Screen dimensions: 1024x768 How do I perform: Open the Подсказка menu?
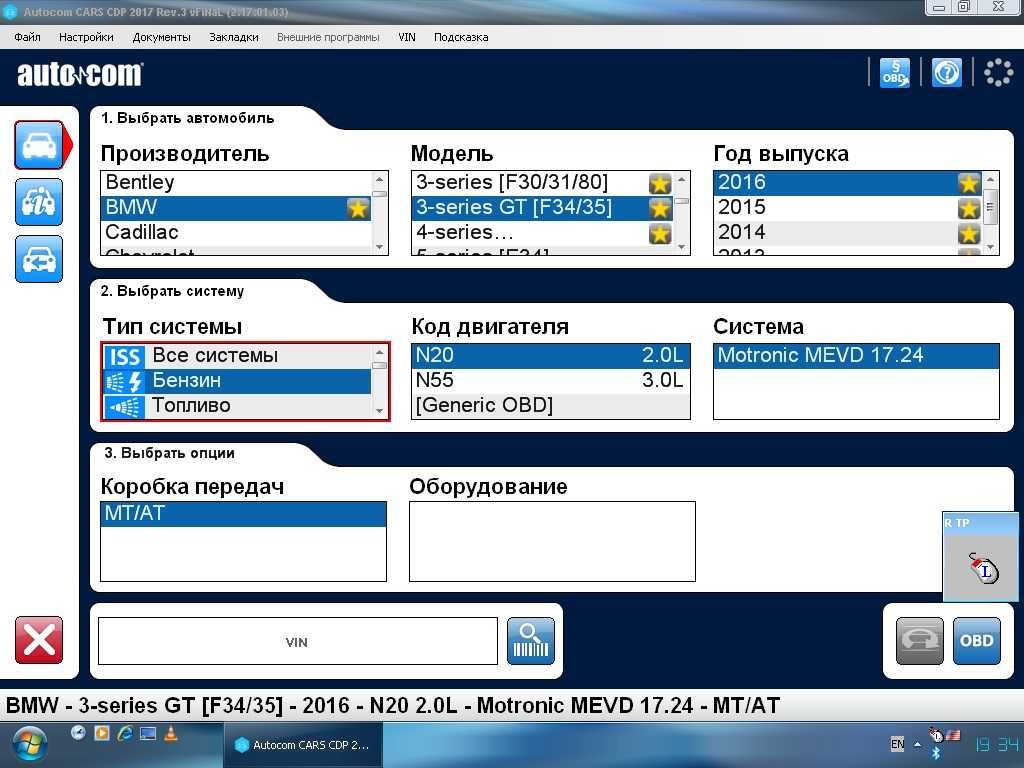tap(461, 37)
